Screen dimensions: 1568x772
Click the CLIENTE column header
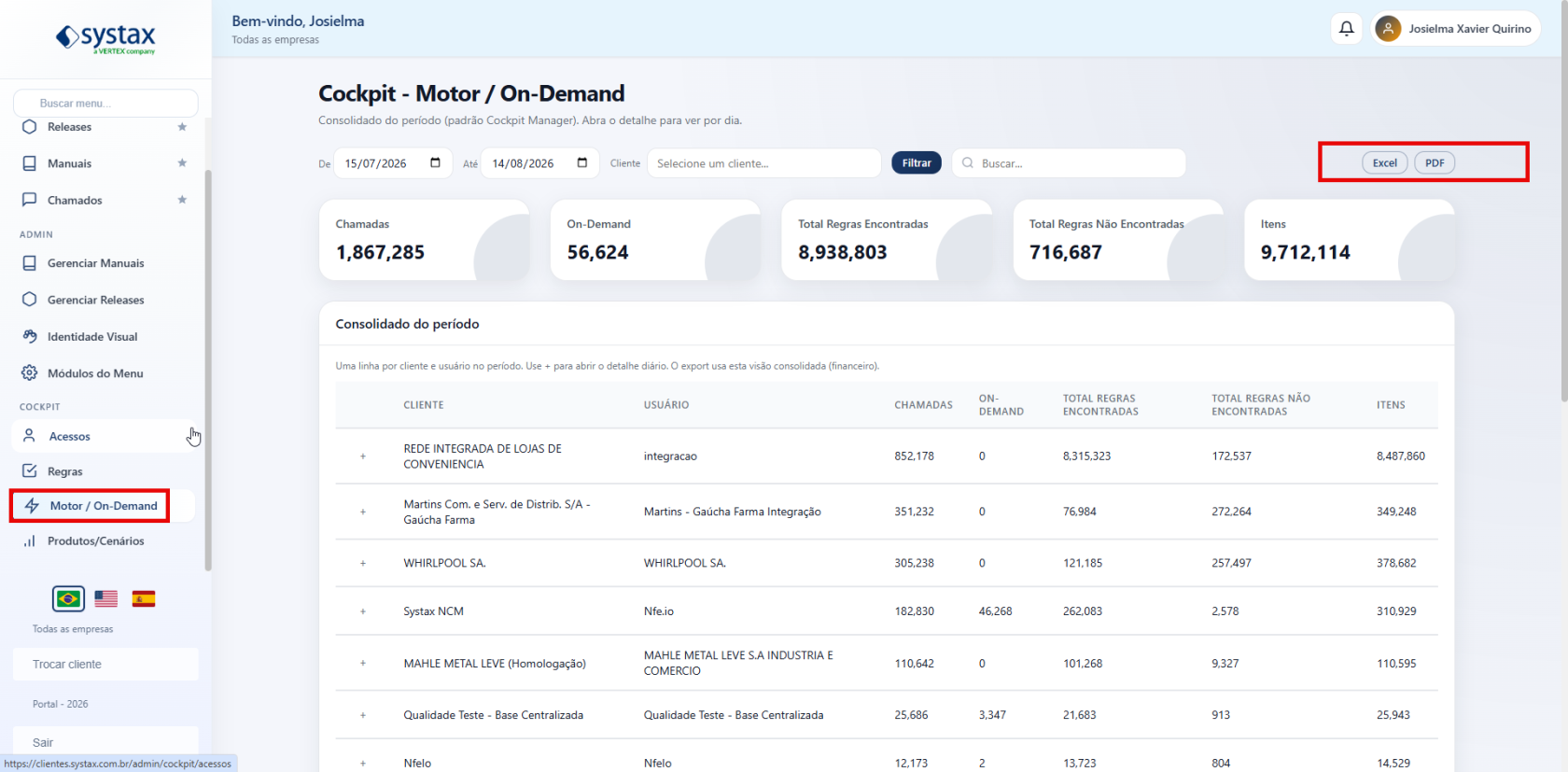coord(424,405)
